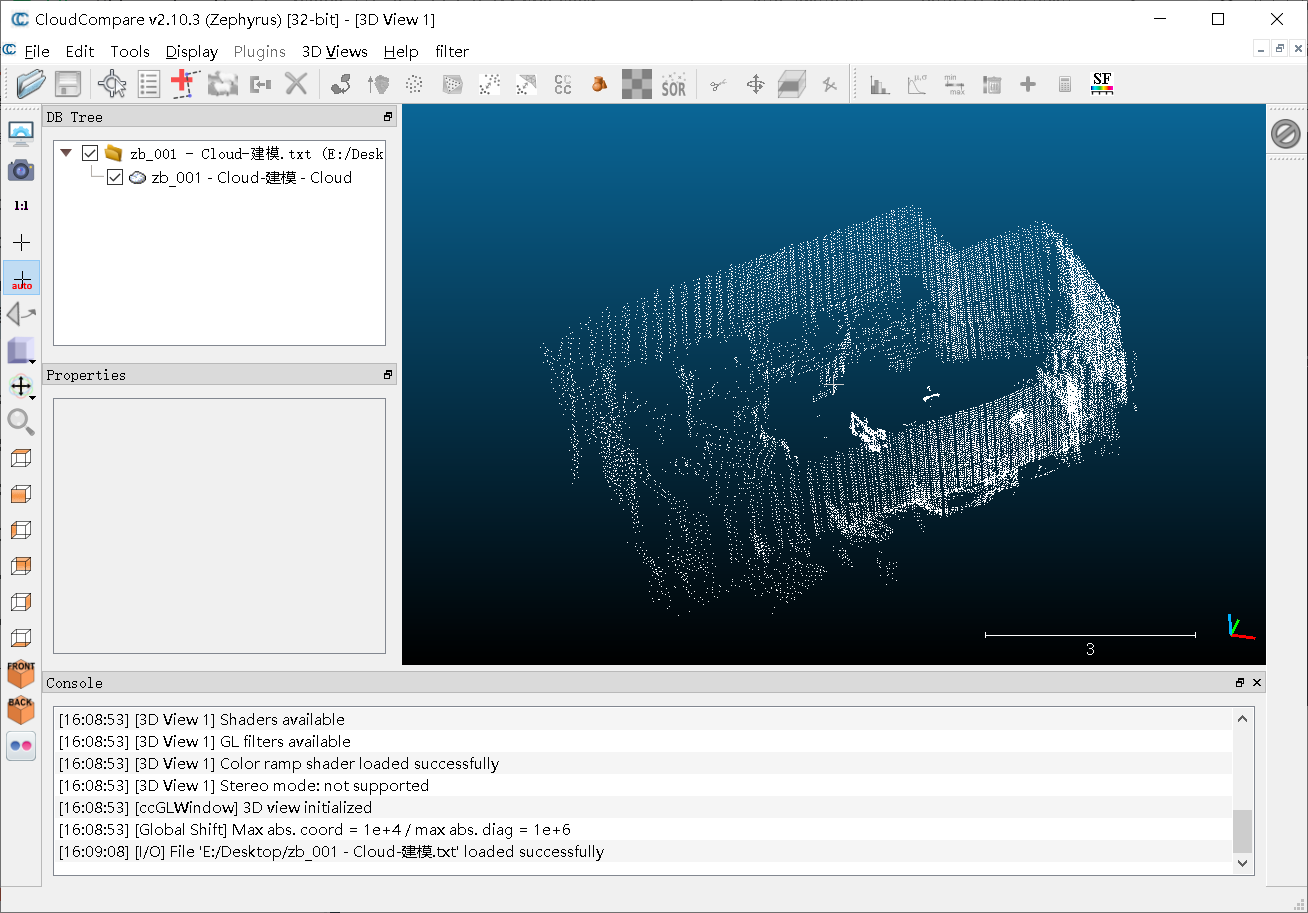Open the Plugins menu
The height and width of the screenshot is (913, 1308).
pos(260,51)
